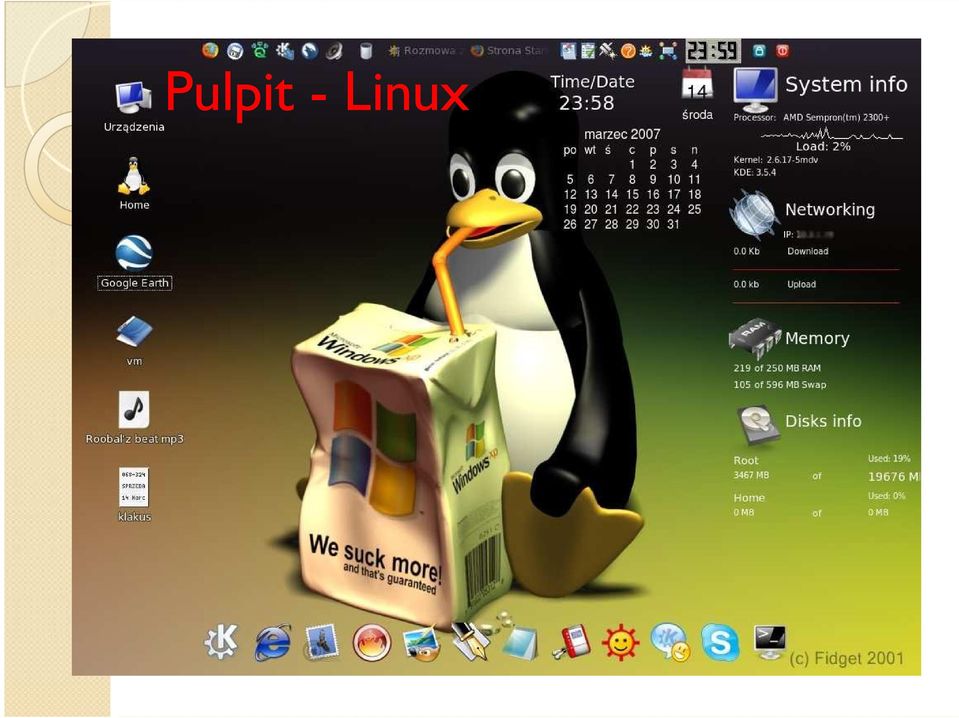Select day 14 in marzec 2007 calendar
The width and height of the screenshot is (959, 718).
(x=611, y=194)
